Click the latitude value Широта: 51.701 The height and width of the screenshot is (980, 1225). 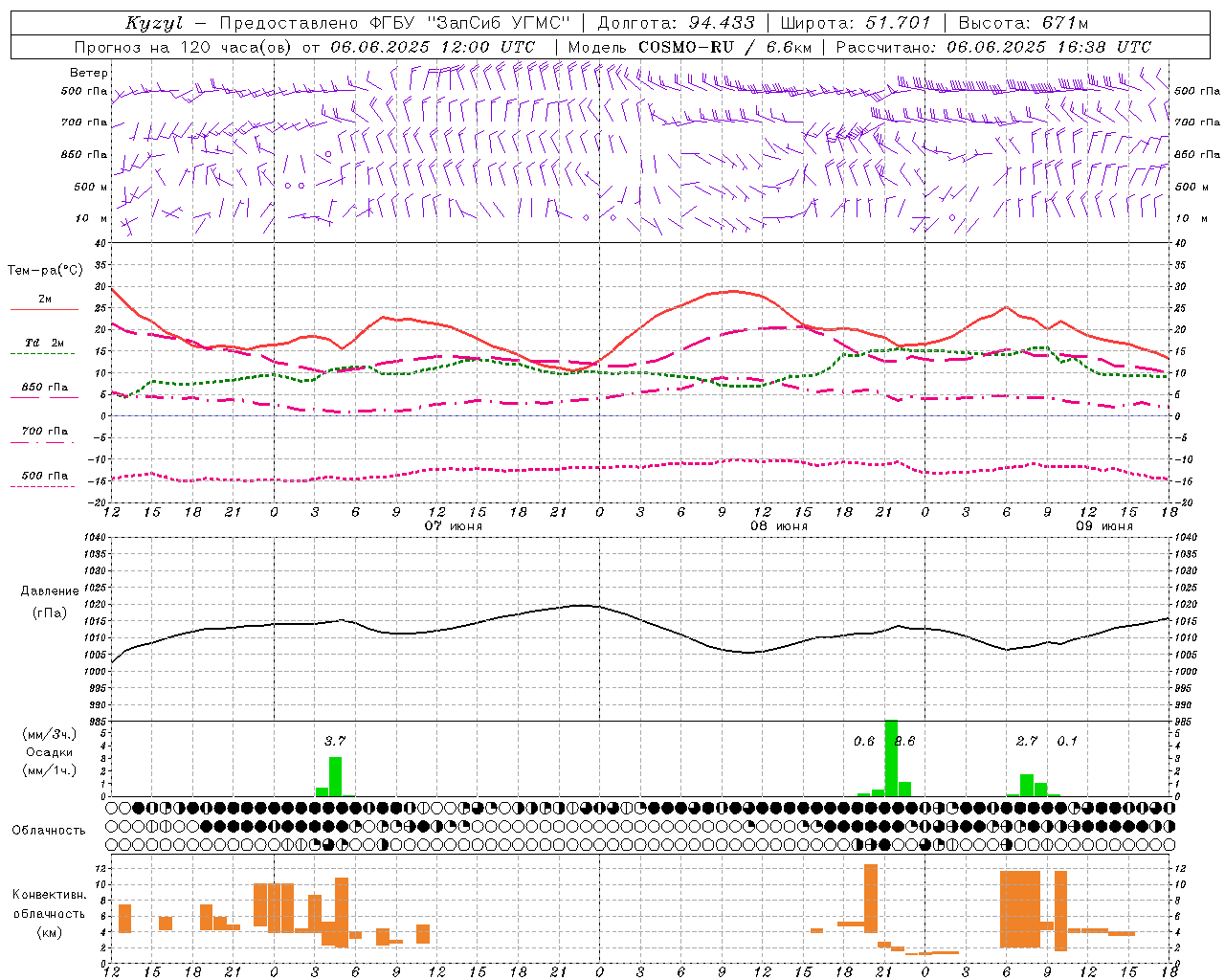click(x=856, y=23)
